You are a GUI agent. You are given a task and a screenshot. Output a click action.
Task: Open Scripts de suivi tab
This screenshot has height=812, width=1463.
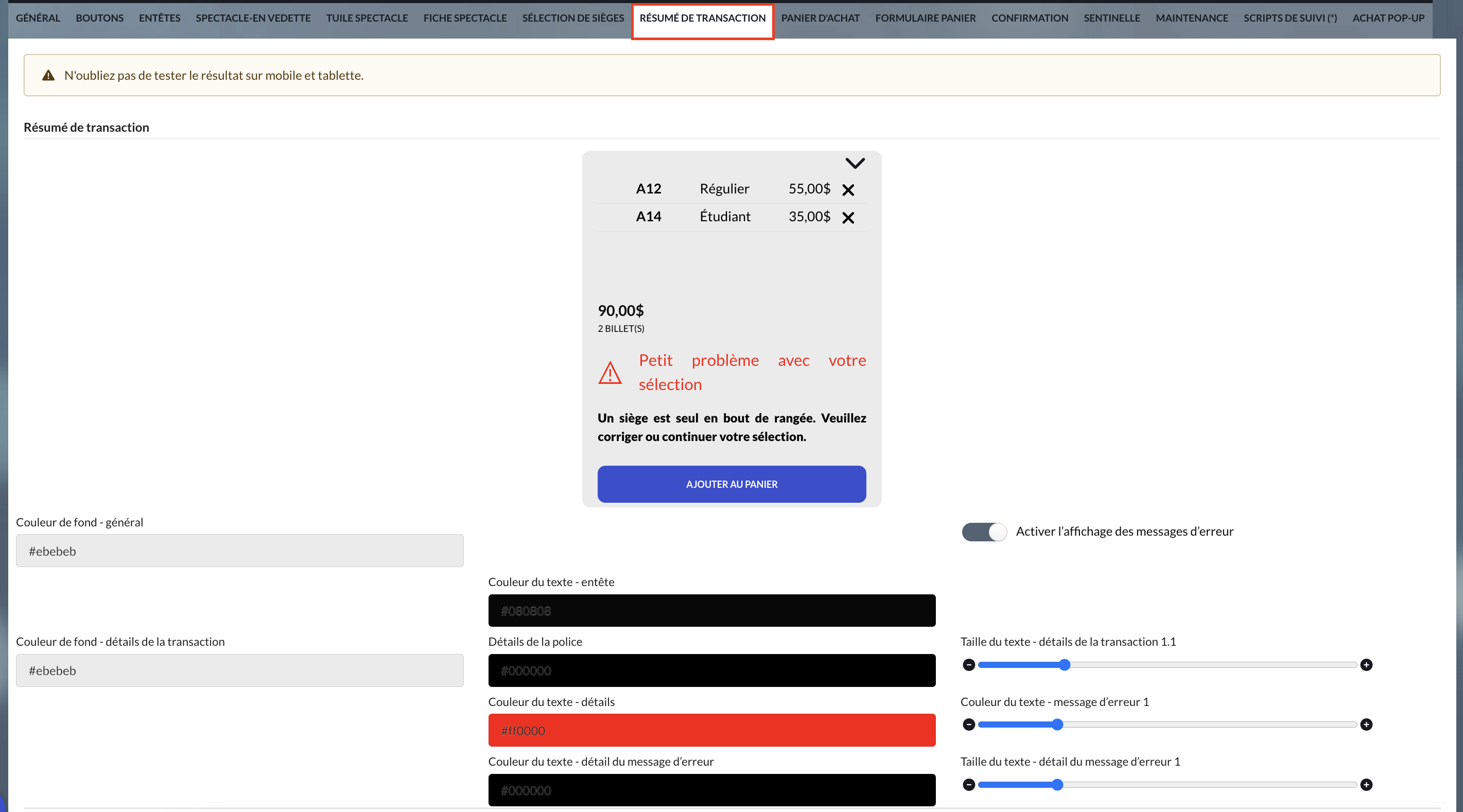(x=1291, y=18)
